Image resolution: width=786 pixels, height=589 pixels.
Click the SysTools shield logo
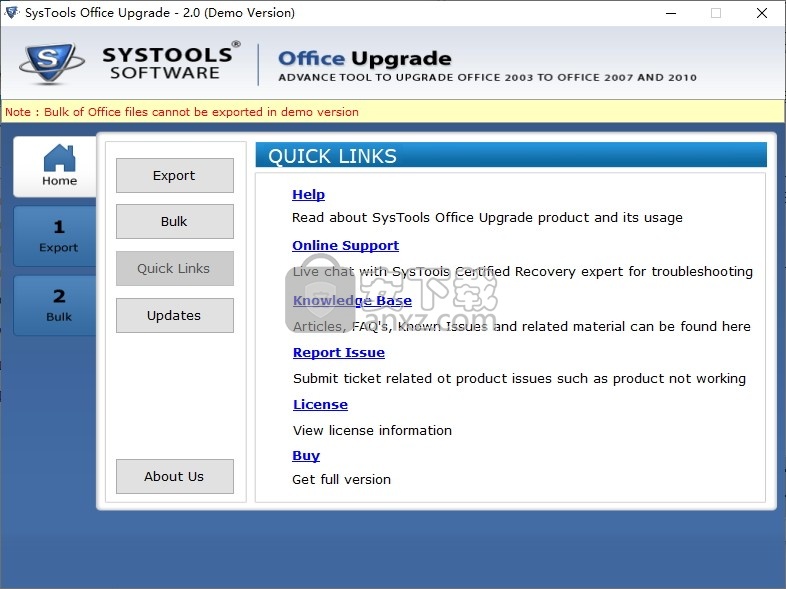(x=50, y=63)
